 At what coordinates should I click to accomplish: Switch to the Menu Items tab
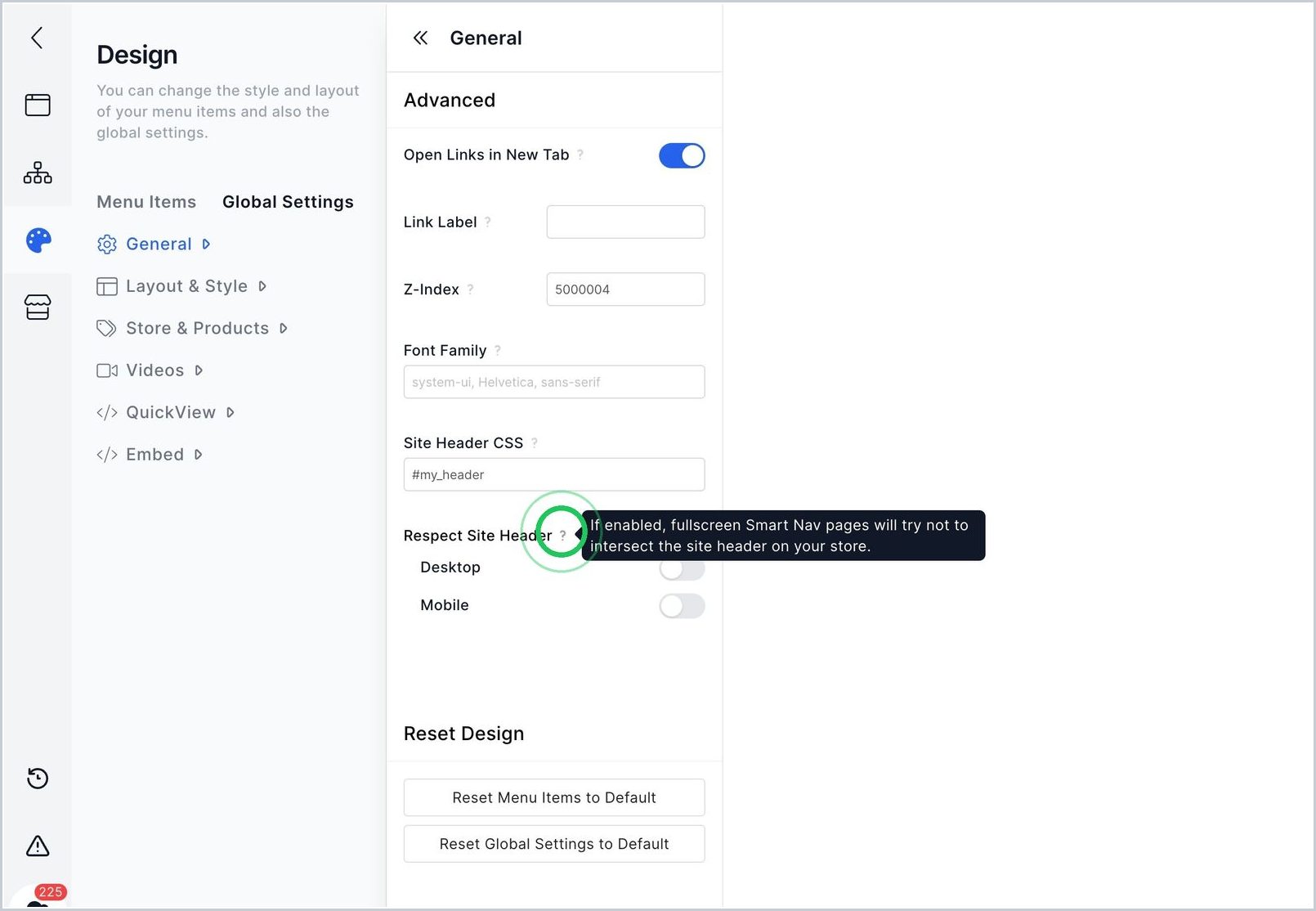click(146, 202)
